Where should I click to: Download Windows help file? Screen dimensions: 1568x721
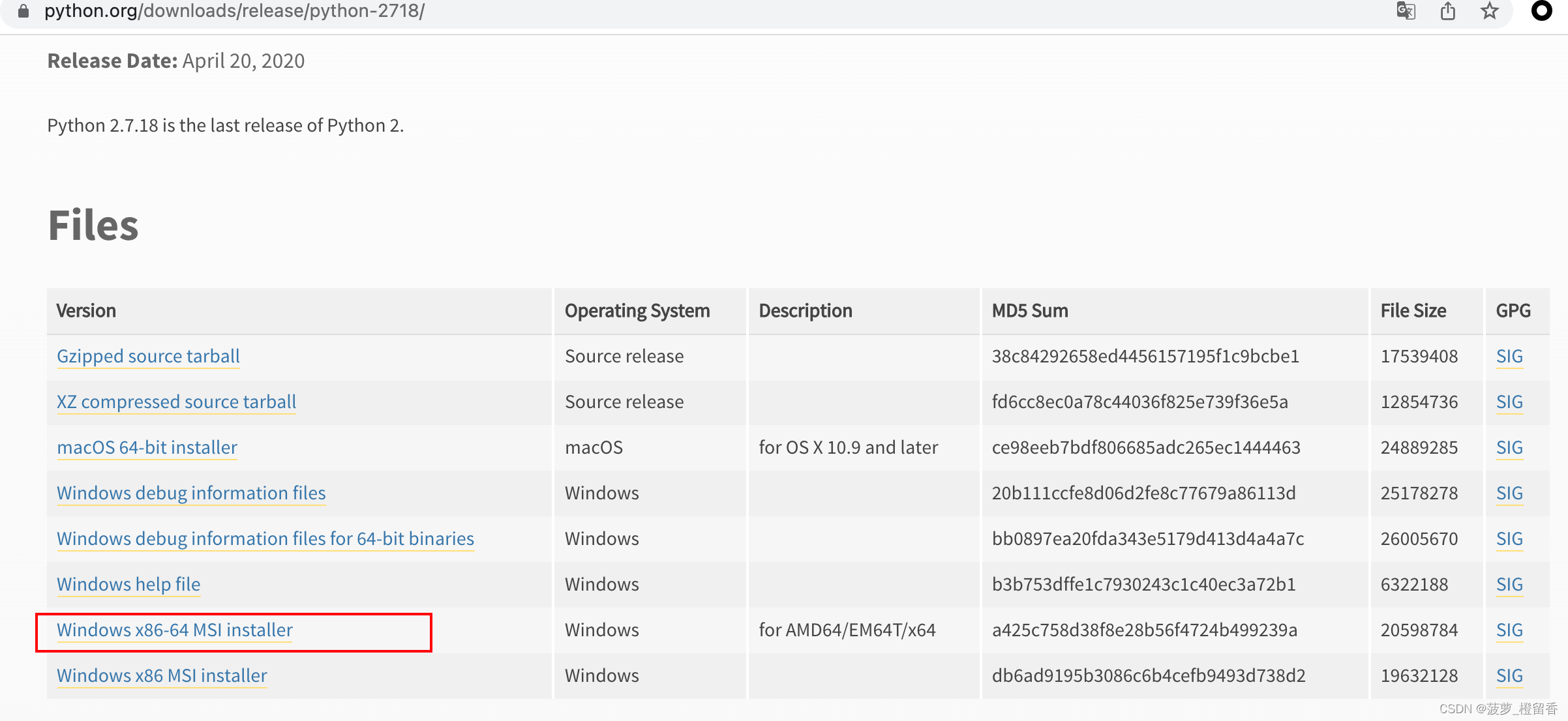pos(128,585)
